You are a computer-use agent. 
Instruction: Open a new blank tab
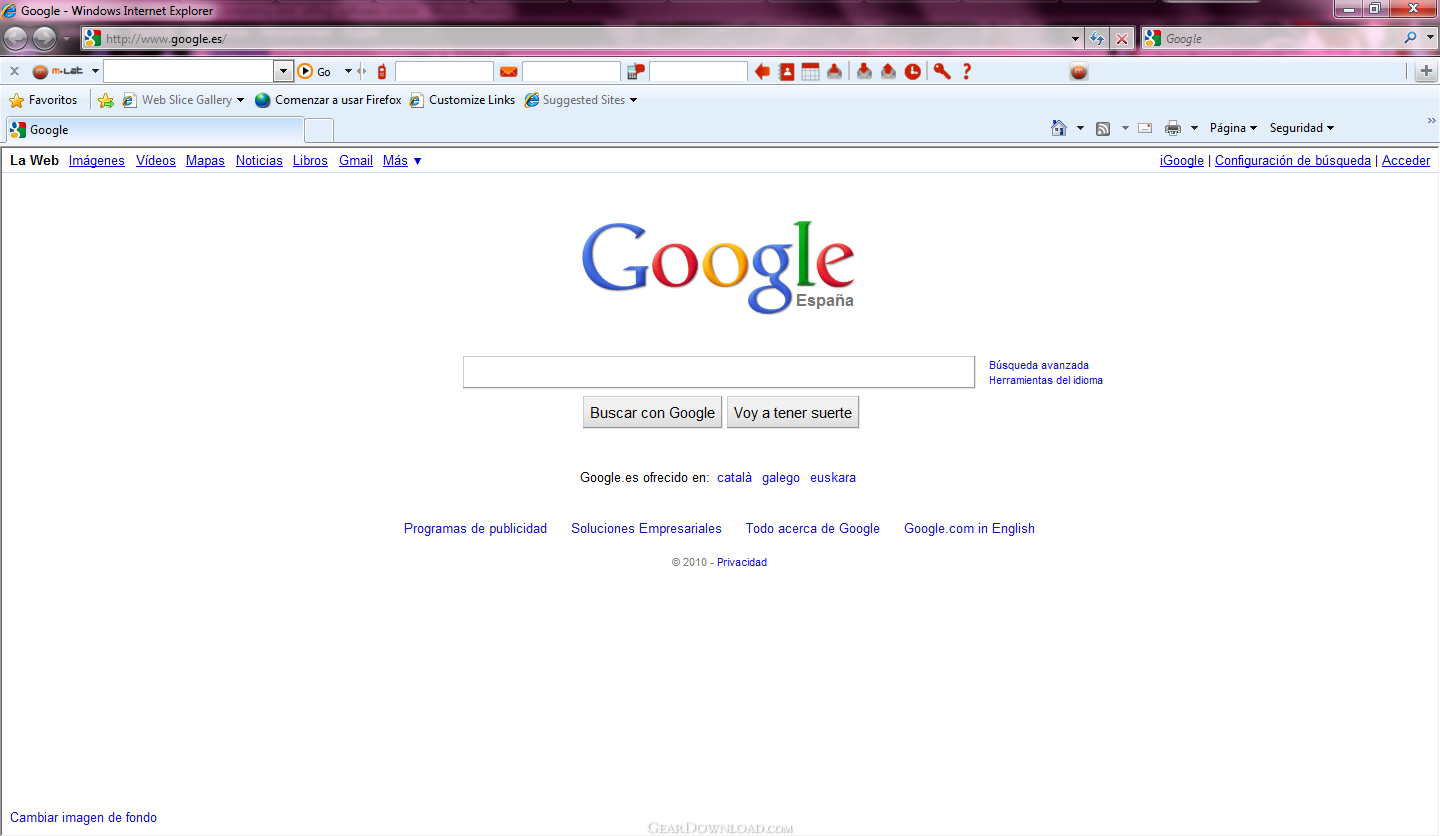pos(319,131)
